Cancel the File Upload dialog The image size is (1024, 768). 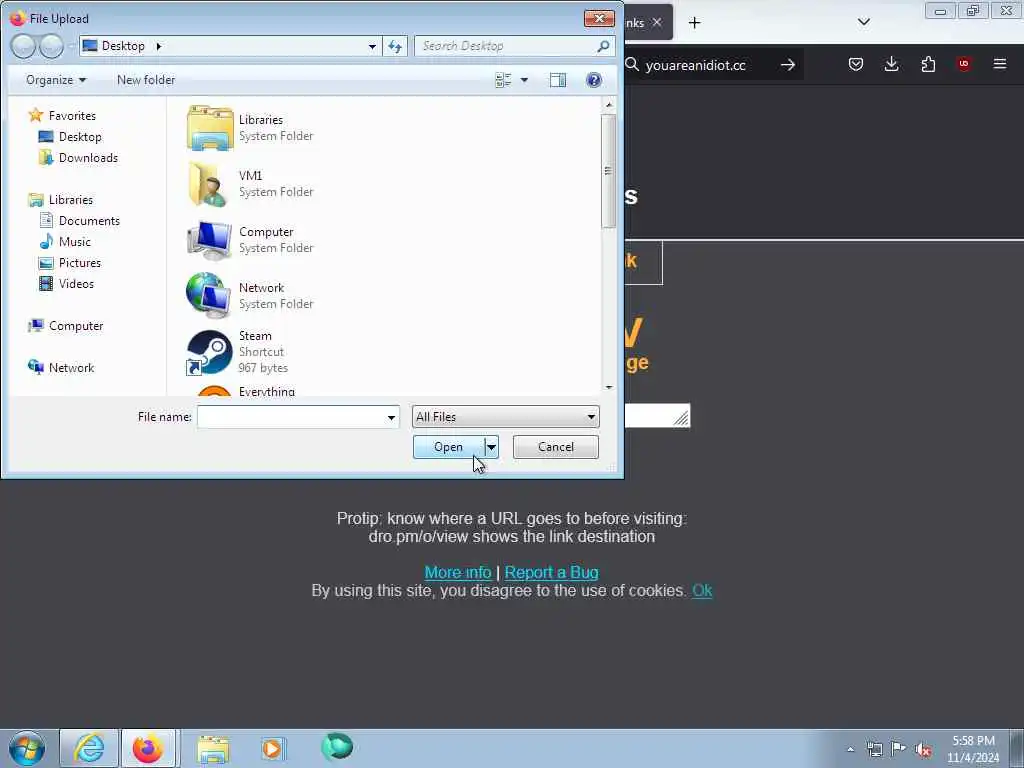556,447
